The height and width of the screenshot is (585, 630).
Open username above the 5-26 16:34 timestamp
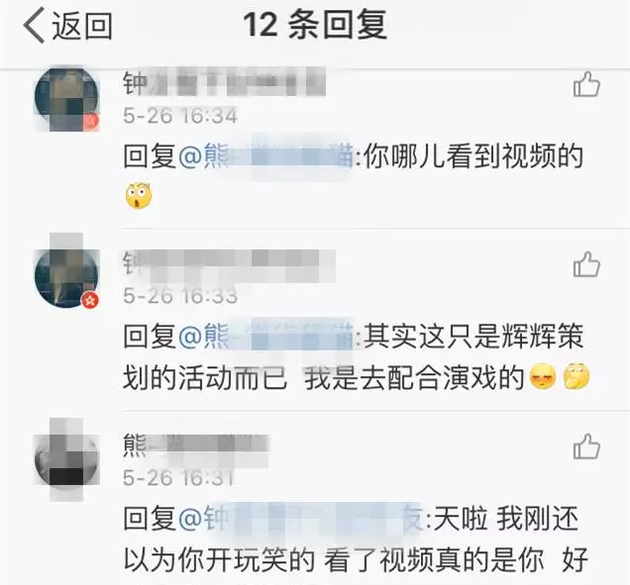click(224, 83)
